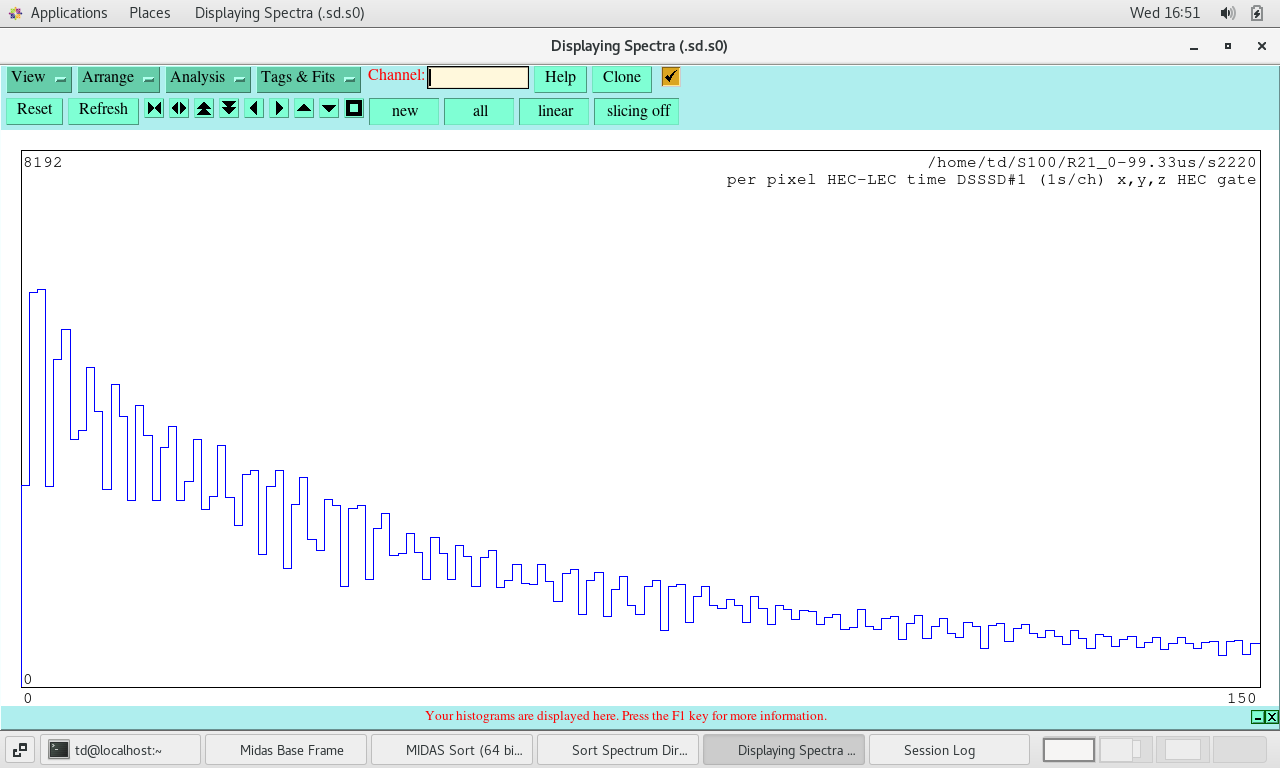Click the double up arrow icon
Image resolution: width=1280 pixels, height=768 pixels.
204,109
